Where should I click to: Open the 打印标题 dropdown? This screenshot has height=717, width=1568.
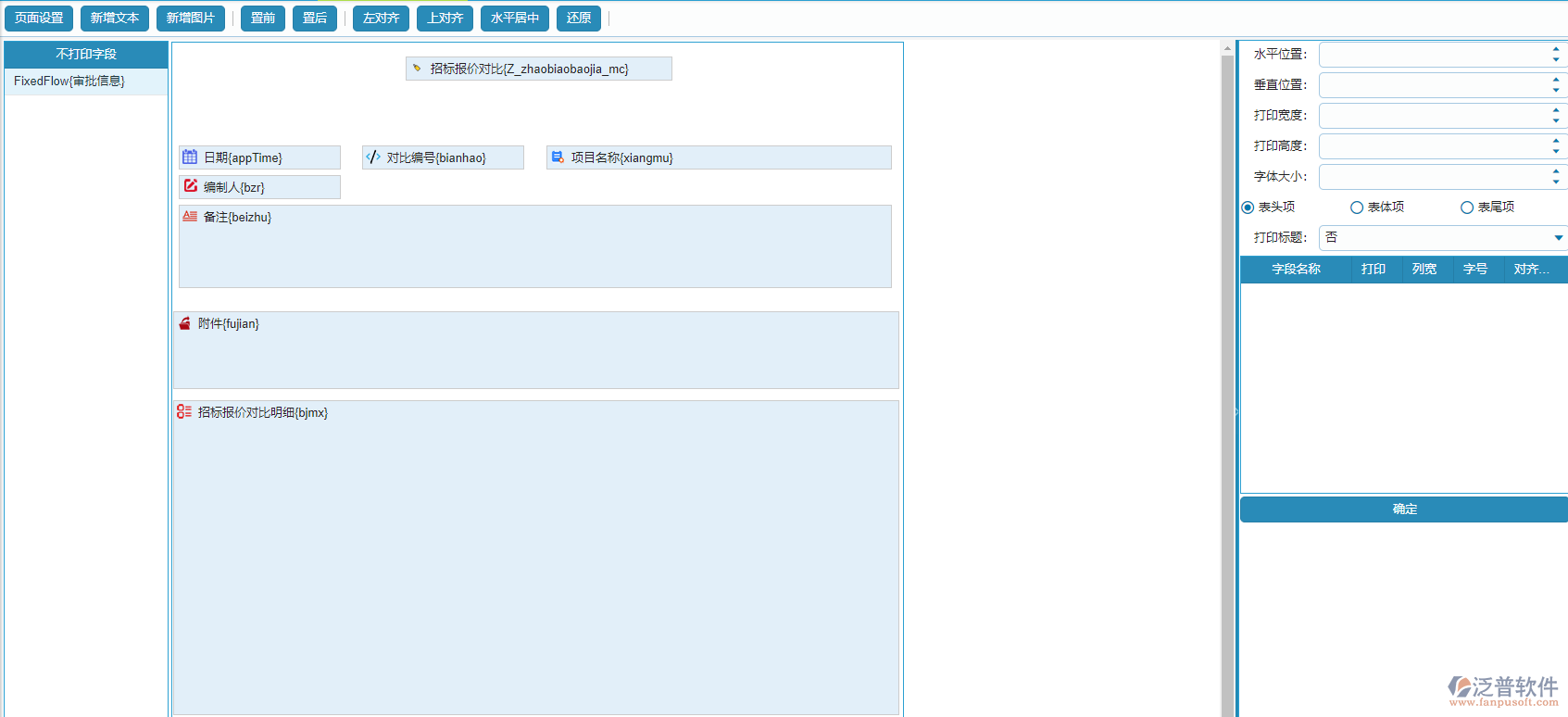pyautogui.click(x=1558, y=238)
